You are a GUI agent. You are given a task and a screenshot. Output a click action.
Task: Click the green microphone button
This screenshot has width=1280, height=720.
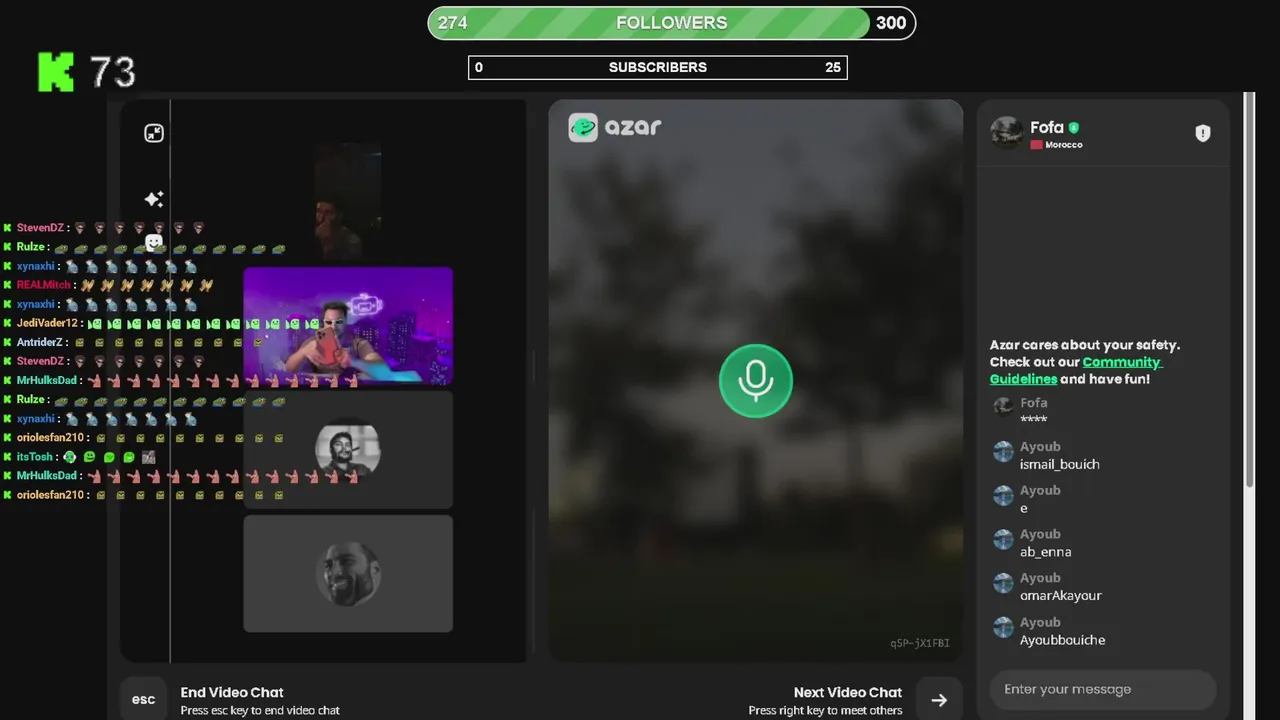755,381
